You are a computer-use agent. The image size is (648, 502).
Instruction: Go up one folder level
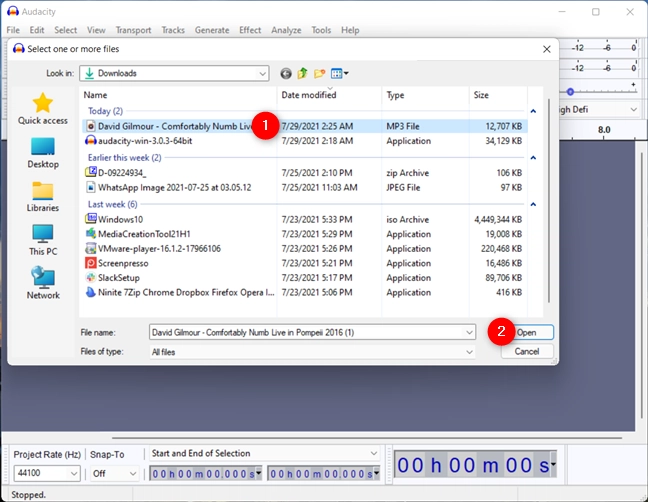[x=303, y=74]
